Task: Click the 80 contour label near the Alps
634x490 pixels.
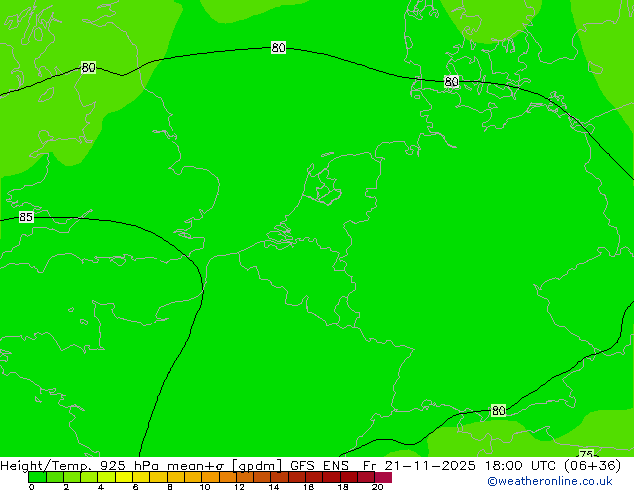Action: 498,411
